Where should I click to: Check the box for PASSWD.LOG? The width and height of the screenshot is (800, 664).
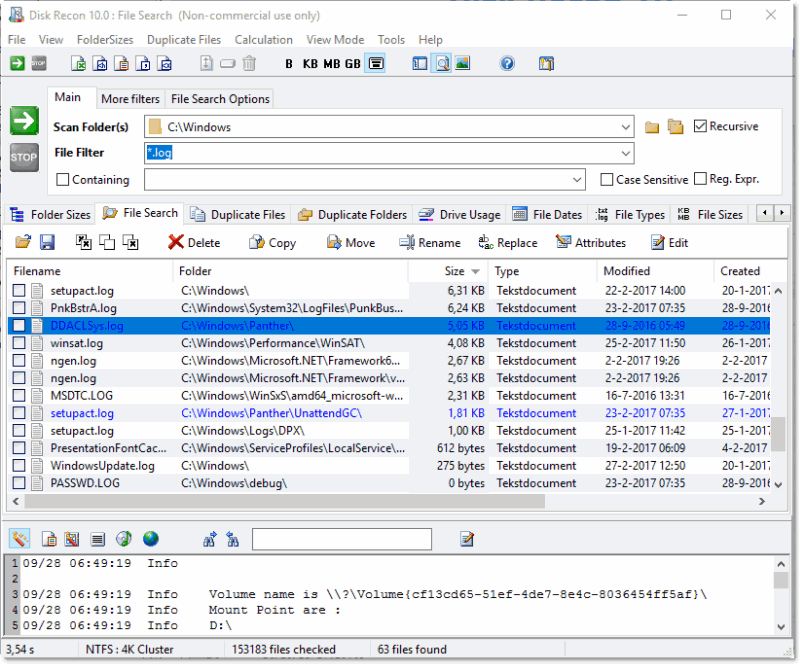pyautogui.click(x=19, y=483)
